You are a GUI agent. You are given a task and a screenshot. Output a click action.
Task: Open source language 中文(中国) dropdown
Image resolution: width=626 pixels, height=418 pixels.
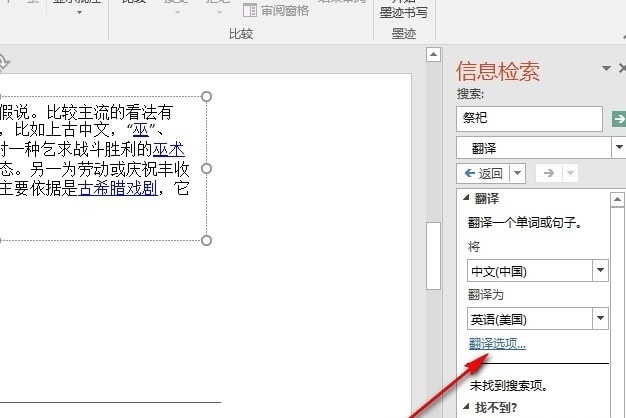[600, 271]
